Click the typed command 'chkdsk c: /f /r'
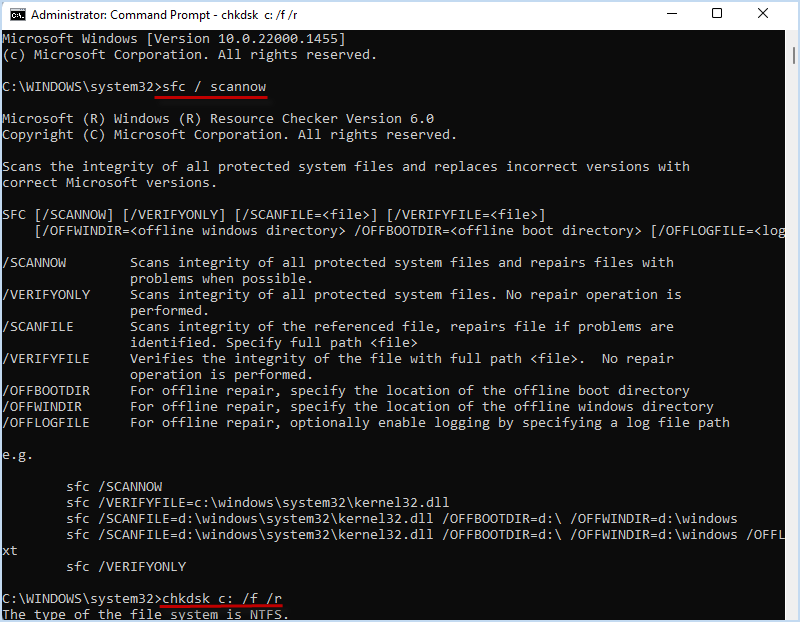This screenshot has height=622, width=800. pyautogui.click(x=222, y=599)
